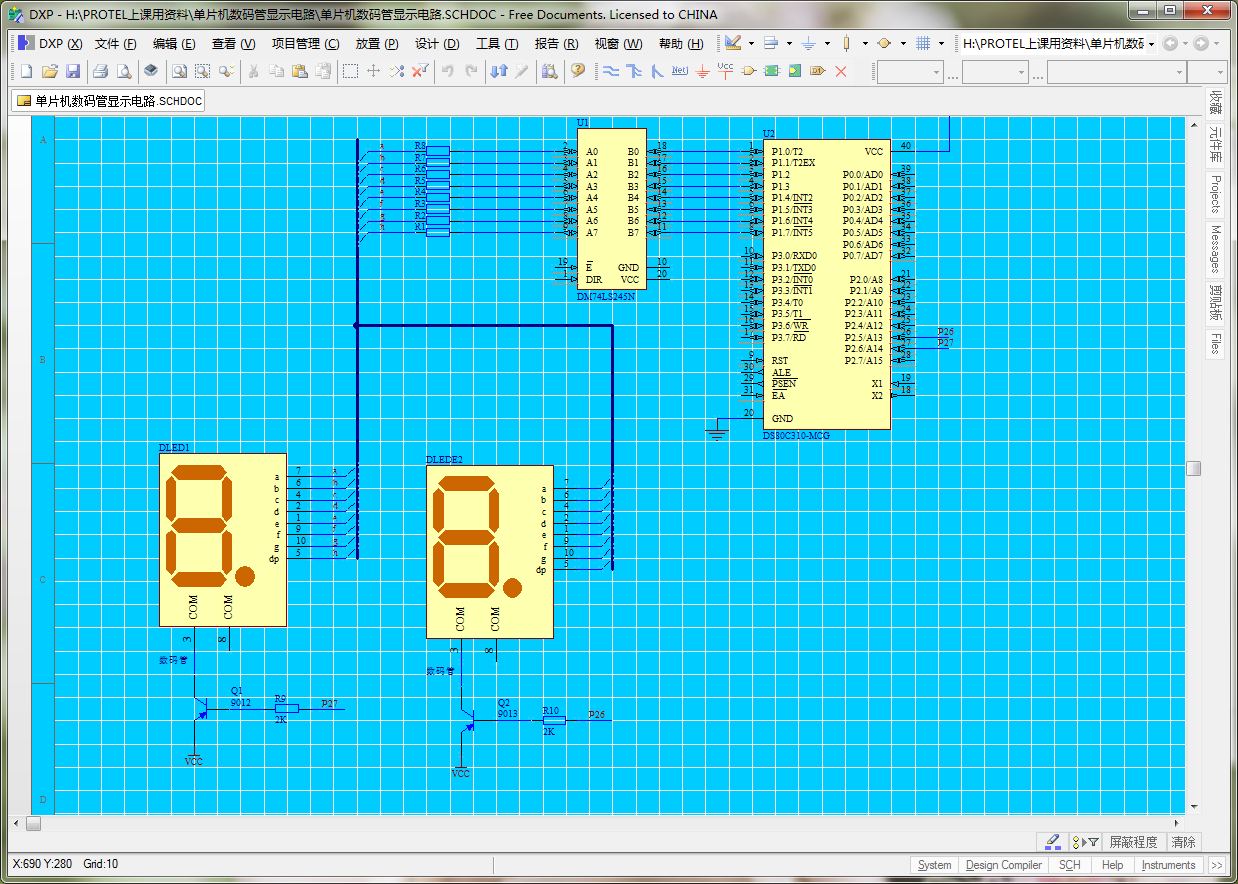Expand the document path address dropdown
Screen dimensions: 1238x884
tap(1151, 44)
